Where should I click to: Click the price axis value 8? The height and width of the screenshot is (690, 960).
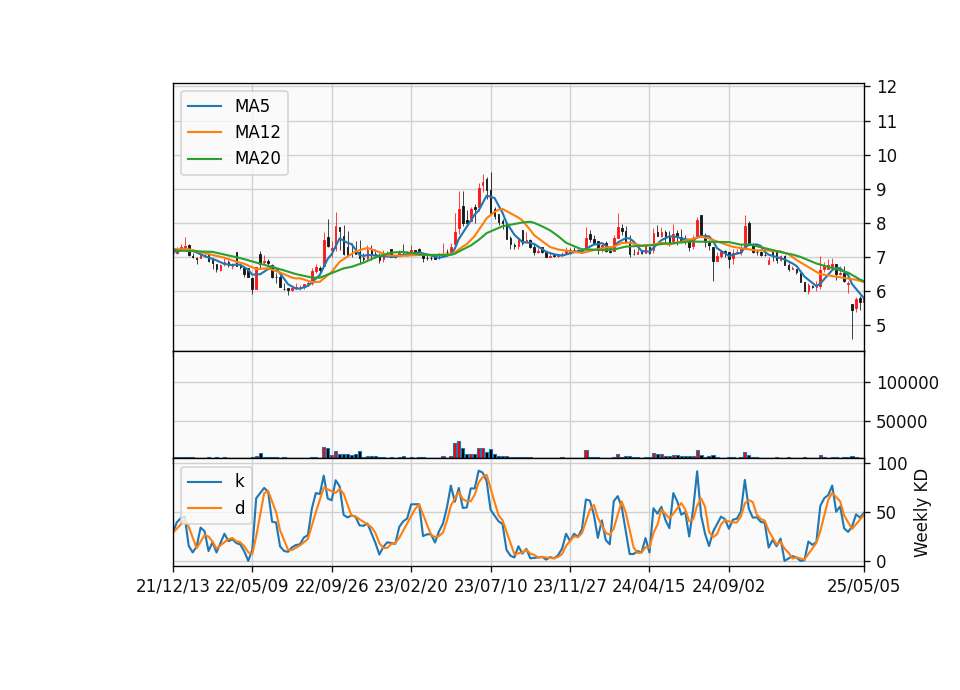point(882,224)
